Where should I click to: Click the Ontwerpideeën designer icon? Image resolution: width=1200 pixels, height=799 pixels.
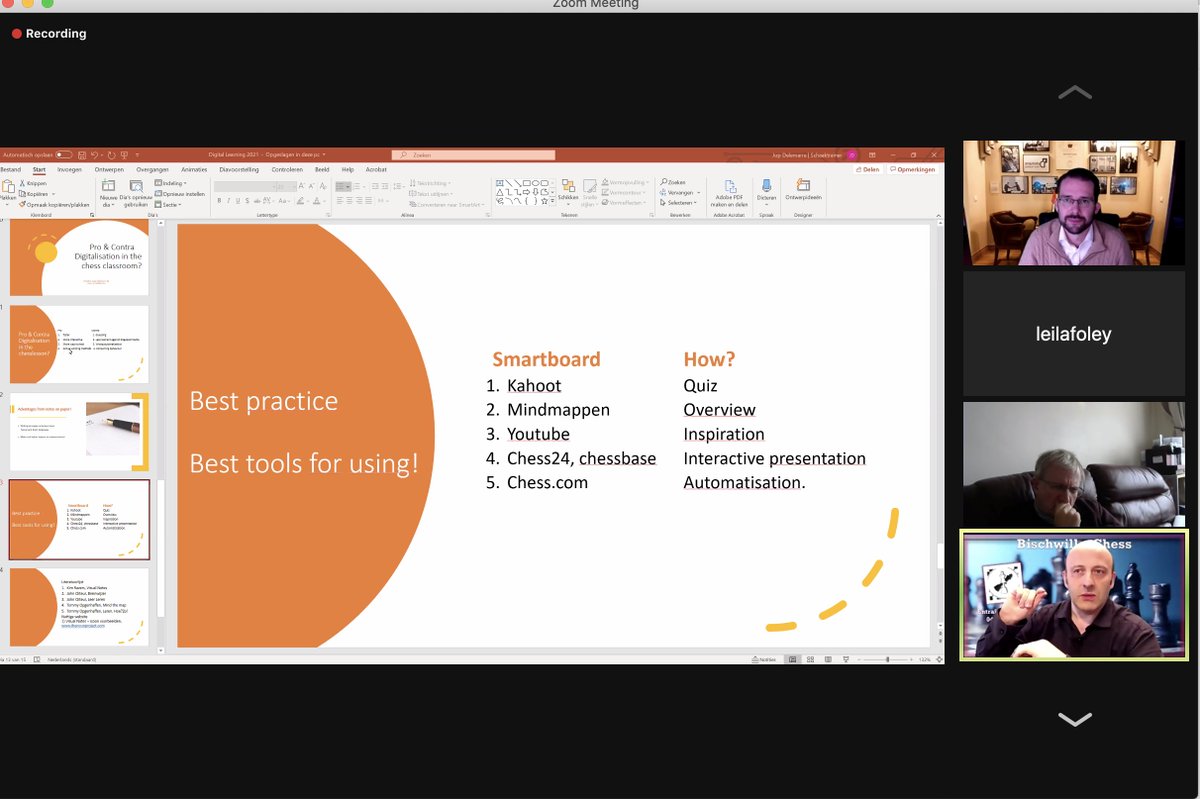point(804,186)
